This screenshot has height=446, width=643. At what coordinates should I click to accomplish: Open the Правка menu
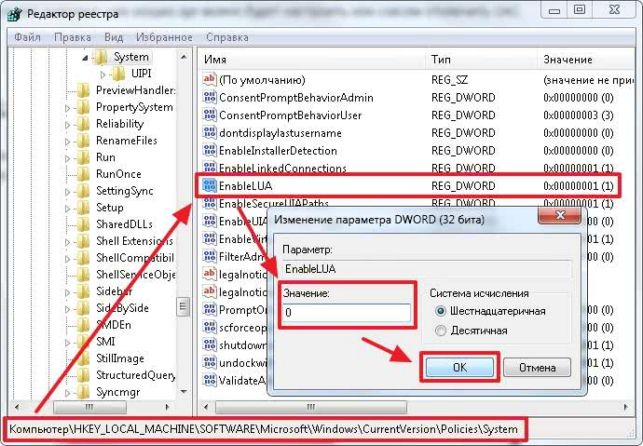pyautogui.click(x=73, y=37)
